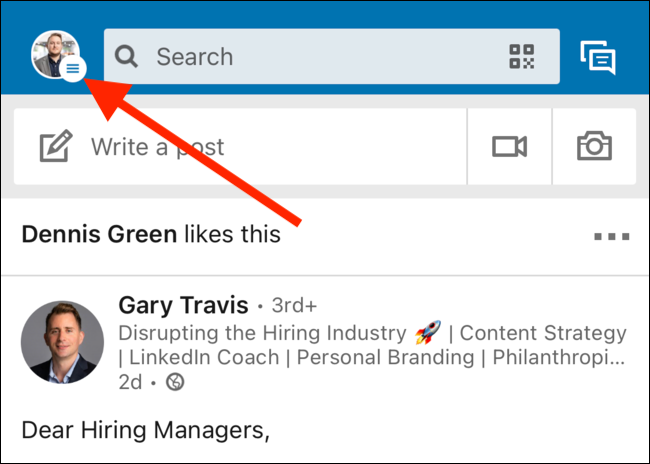
Task: Open the Dear Hiring Managers post text
Action: pyautogui.click(x=146, y=431)
